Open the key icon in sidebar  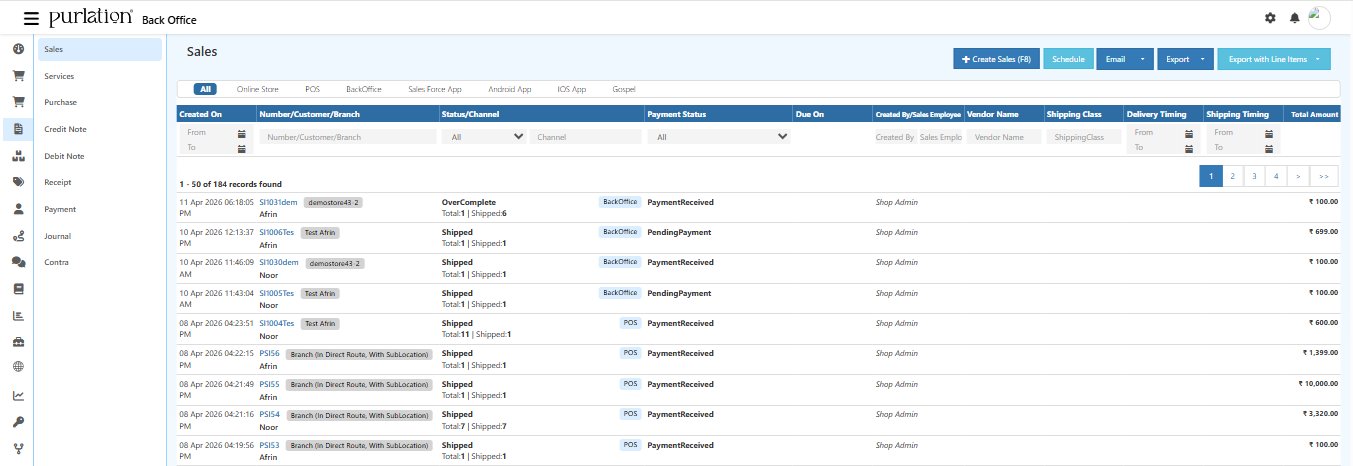point(18,421)
